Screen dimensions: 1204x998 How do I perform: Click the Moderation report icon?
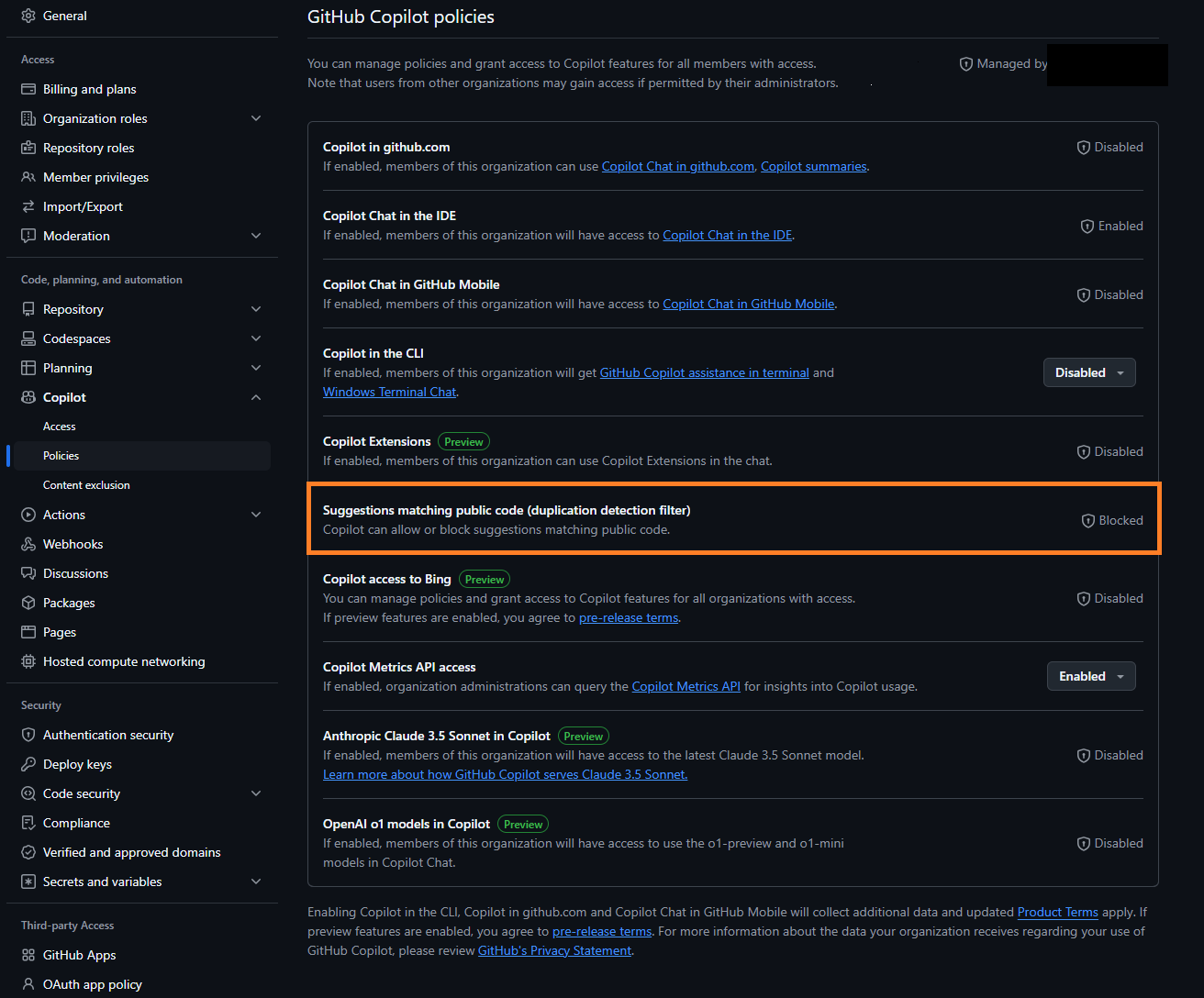point(28,236)
